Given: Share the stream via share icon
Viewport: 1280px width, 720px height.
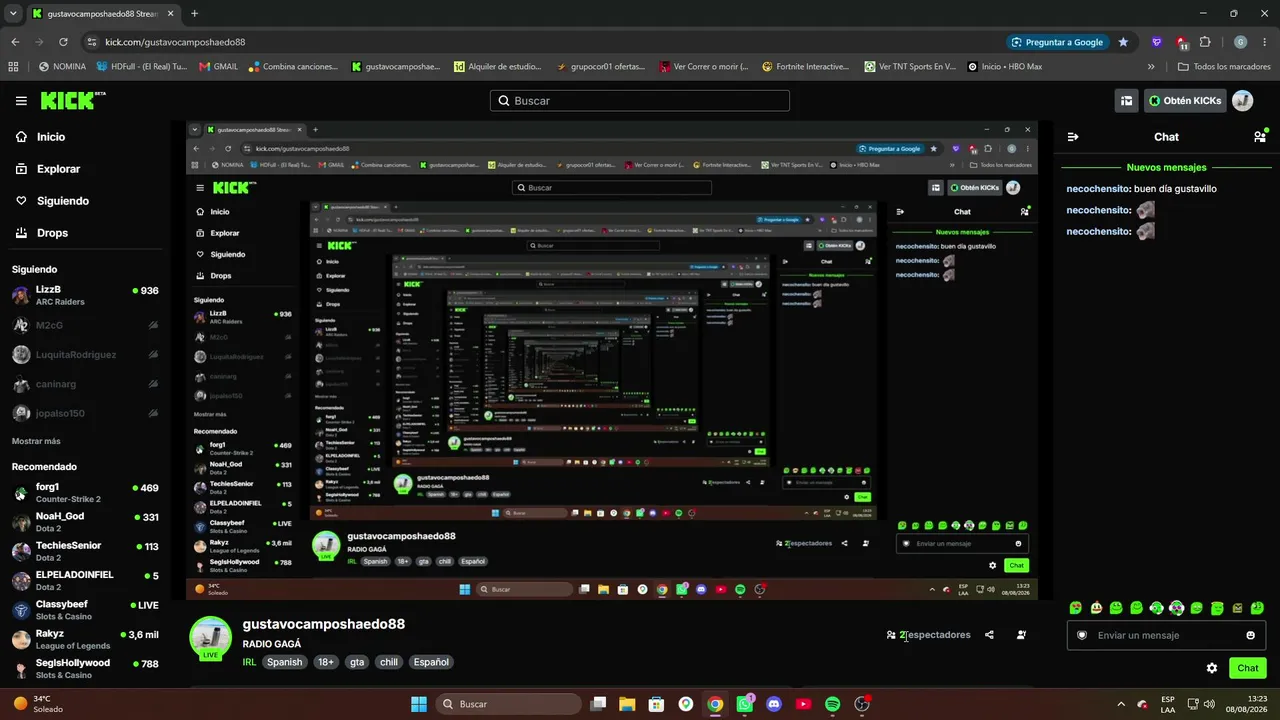Looking at the screenshot, I should click(989, 635).
